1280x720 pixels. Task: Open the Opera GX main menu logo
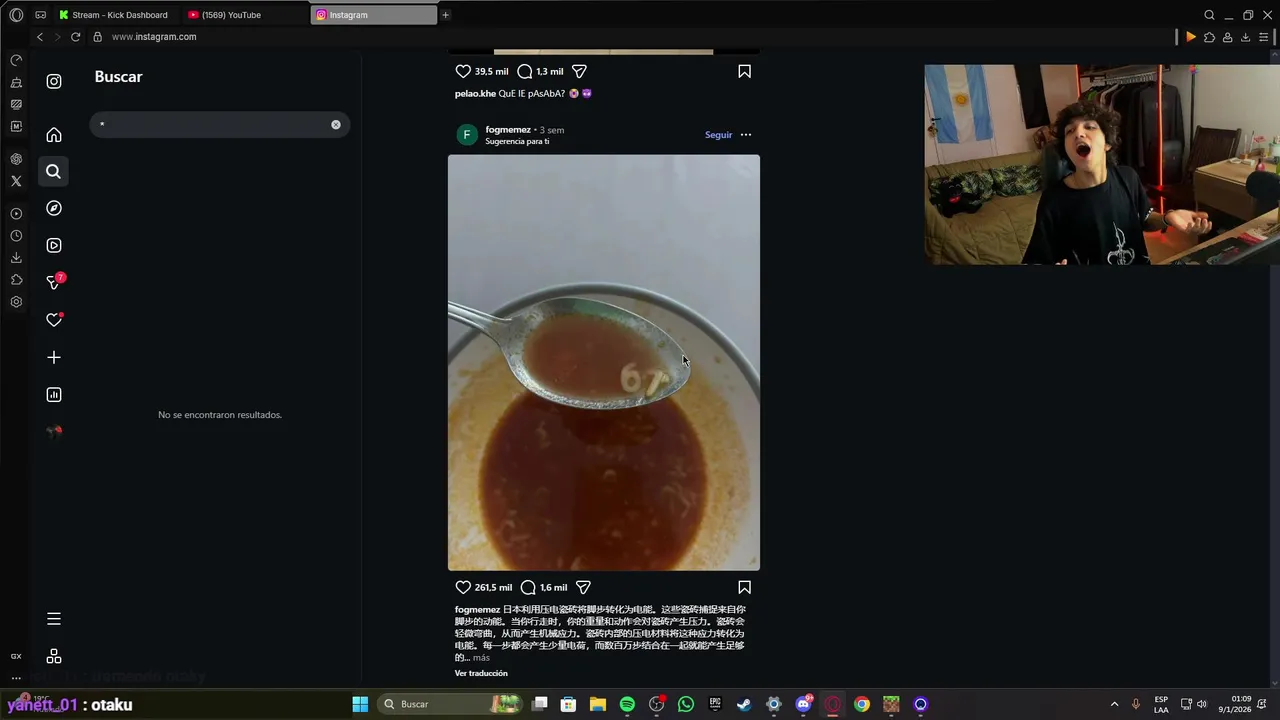16,15
